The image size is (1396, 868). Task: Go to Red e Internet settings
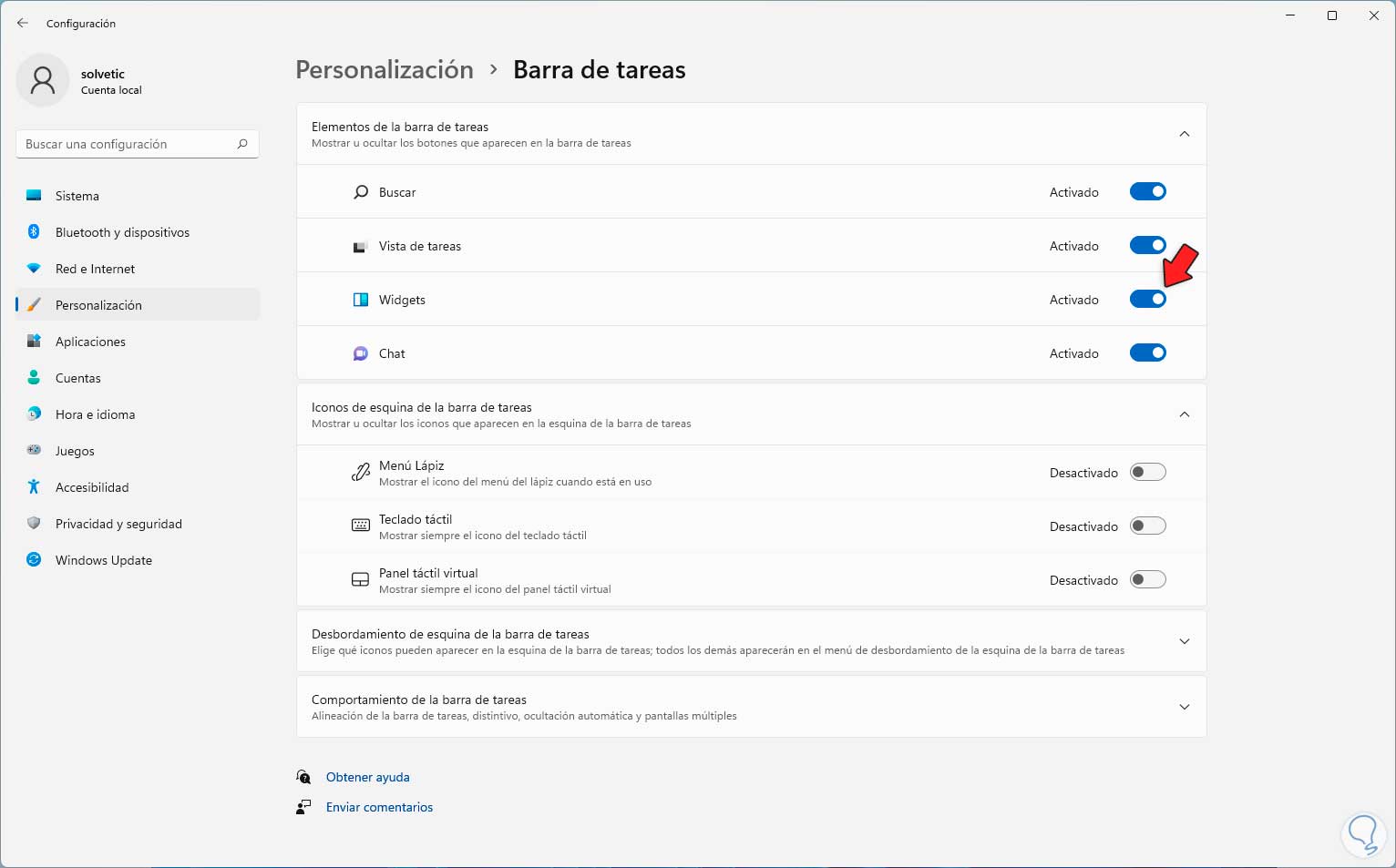tap(95, 269)
